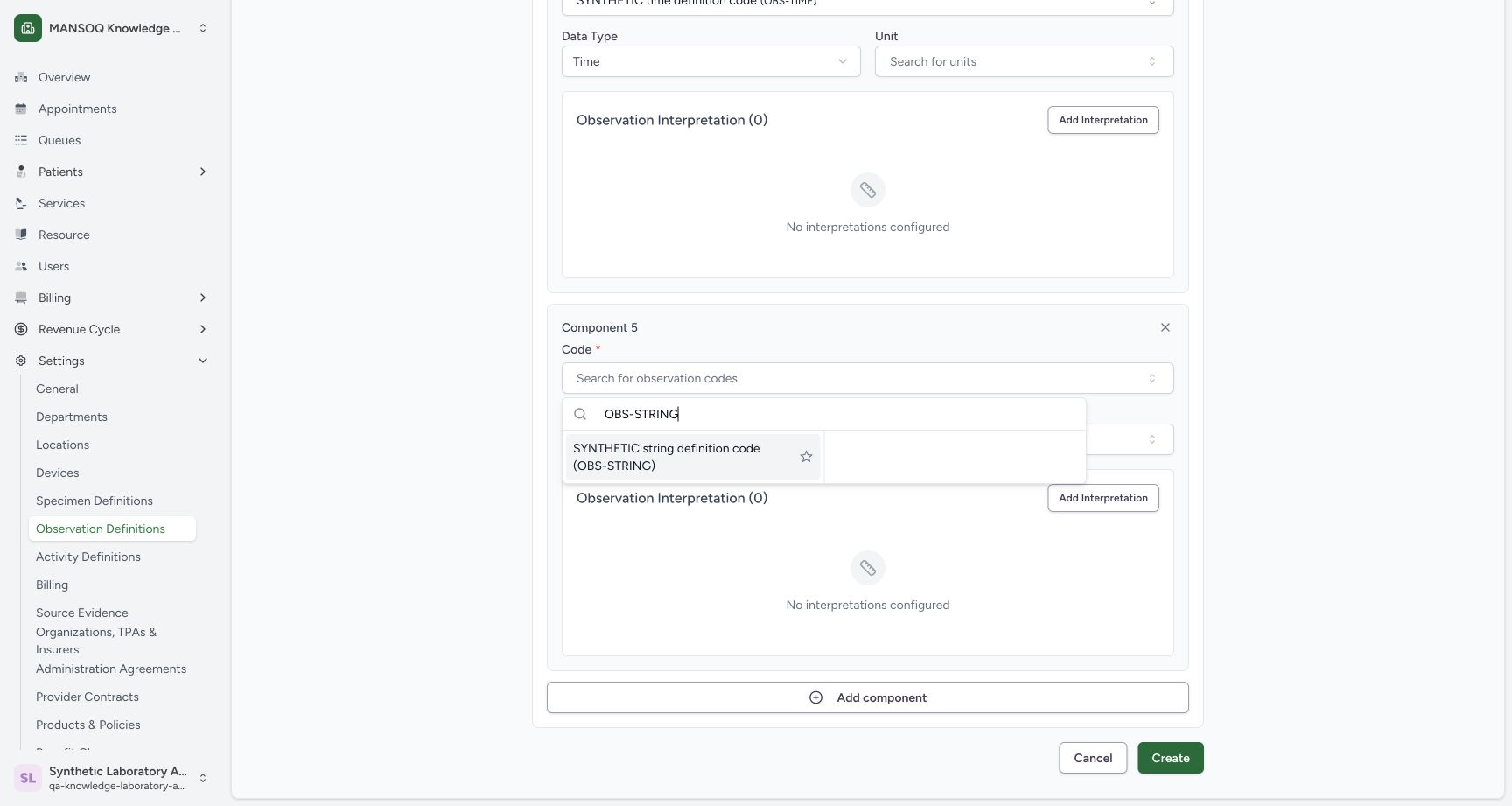Screen dimensions: 1512x806
Task: Remove Component 5 with the X icon
Action: tap(1165, 327)
